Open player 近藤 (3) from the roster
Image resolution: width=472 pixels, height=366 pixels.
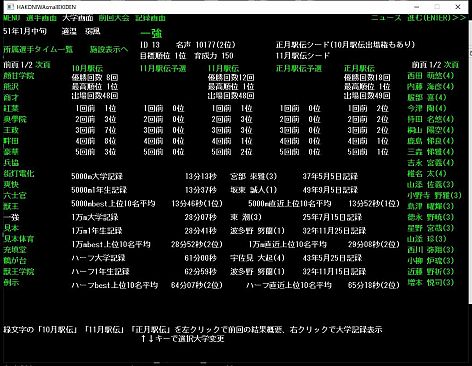430,272
